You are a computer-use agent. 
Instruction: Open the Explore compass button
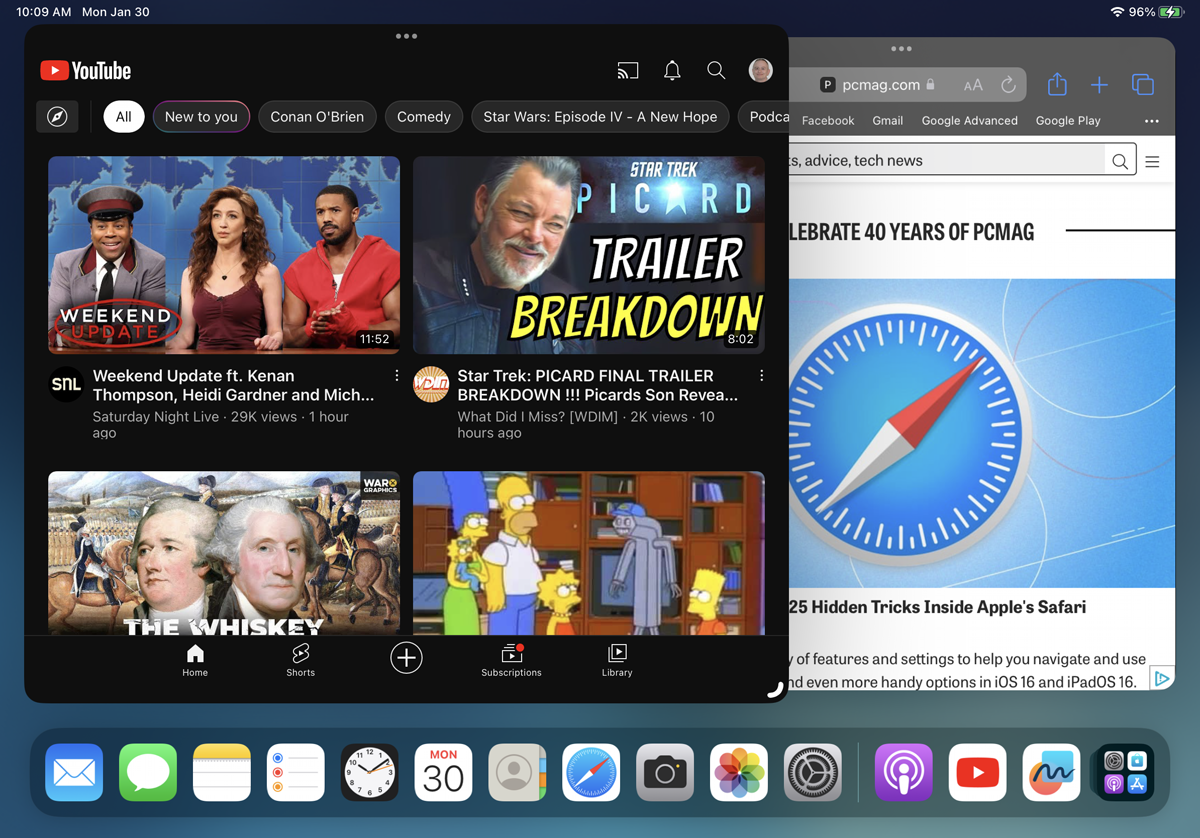(x=57, y=117)
